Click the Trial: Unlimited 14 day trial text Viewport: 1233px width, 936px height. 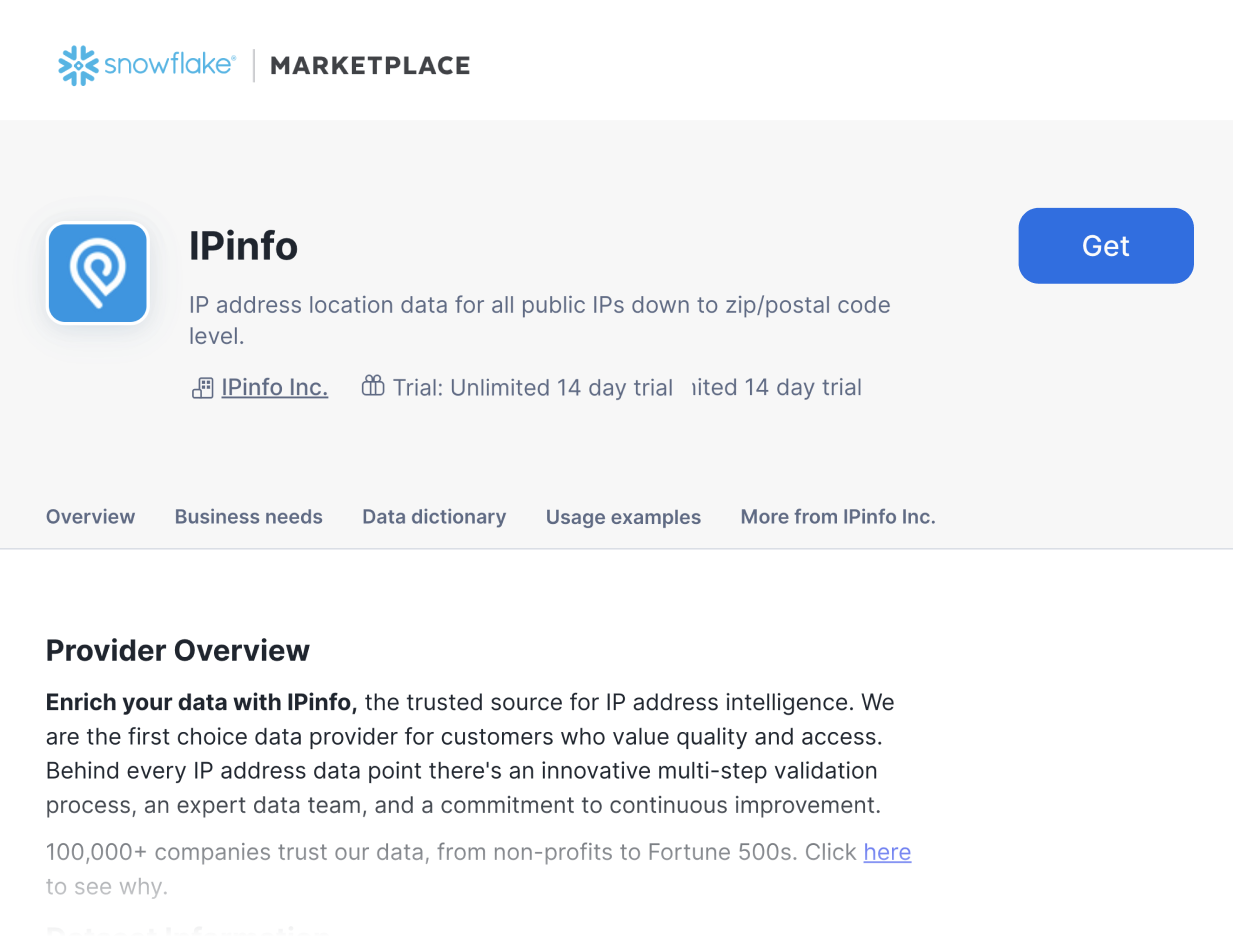[x=531, y=387]
